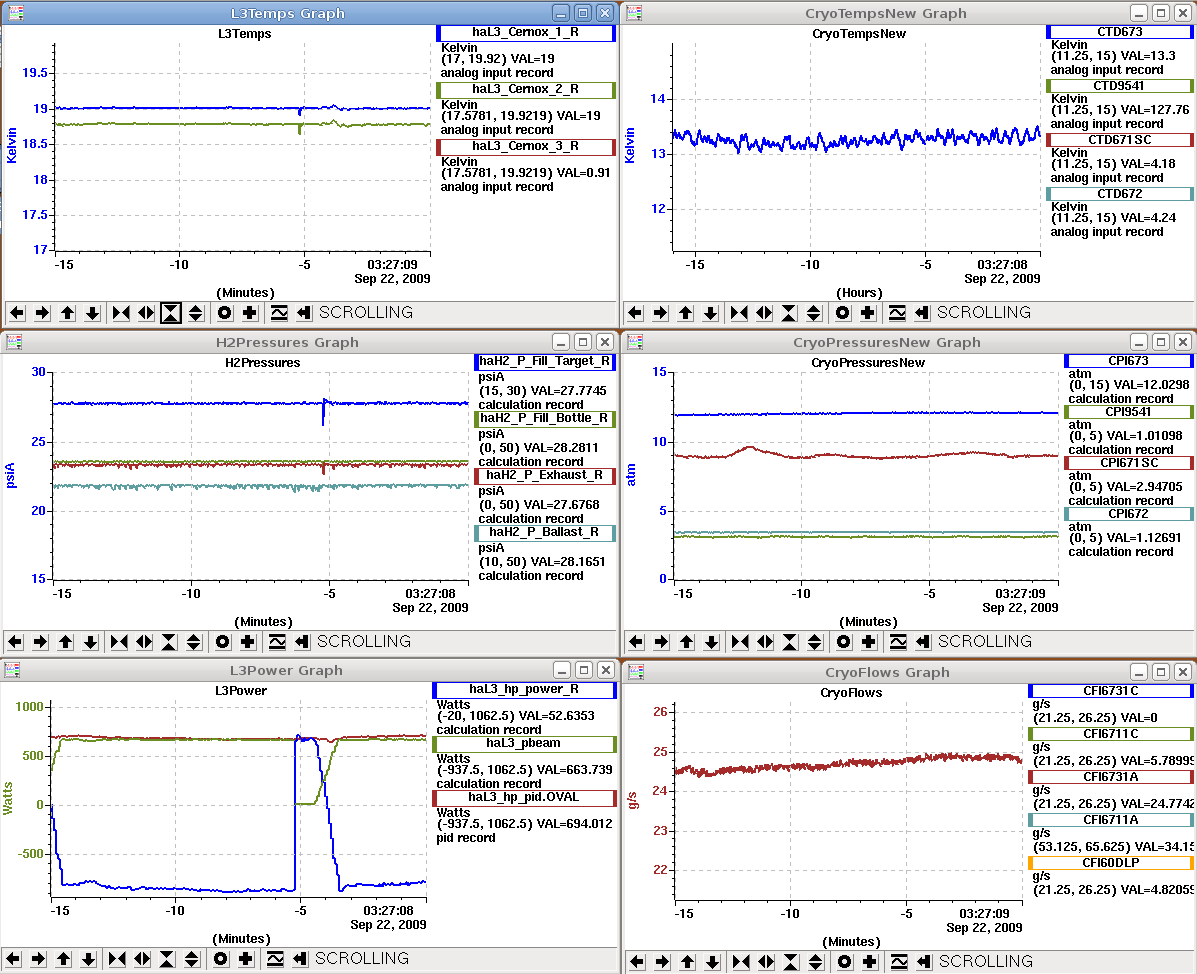Plus icon in L3Power graph toolbar
Screen dimensions: 1197x974
(246, 959)
